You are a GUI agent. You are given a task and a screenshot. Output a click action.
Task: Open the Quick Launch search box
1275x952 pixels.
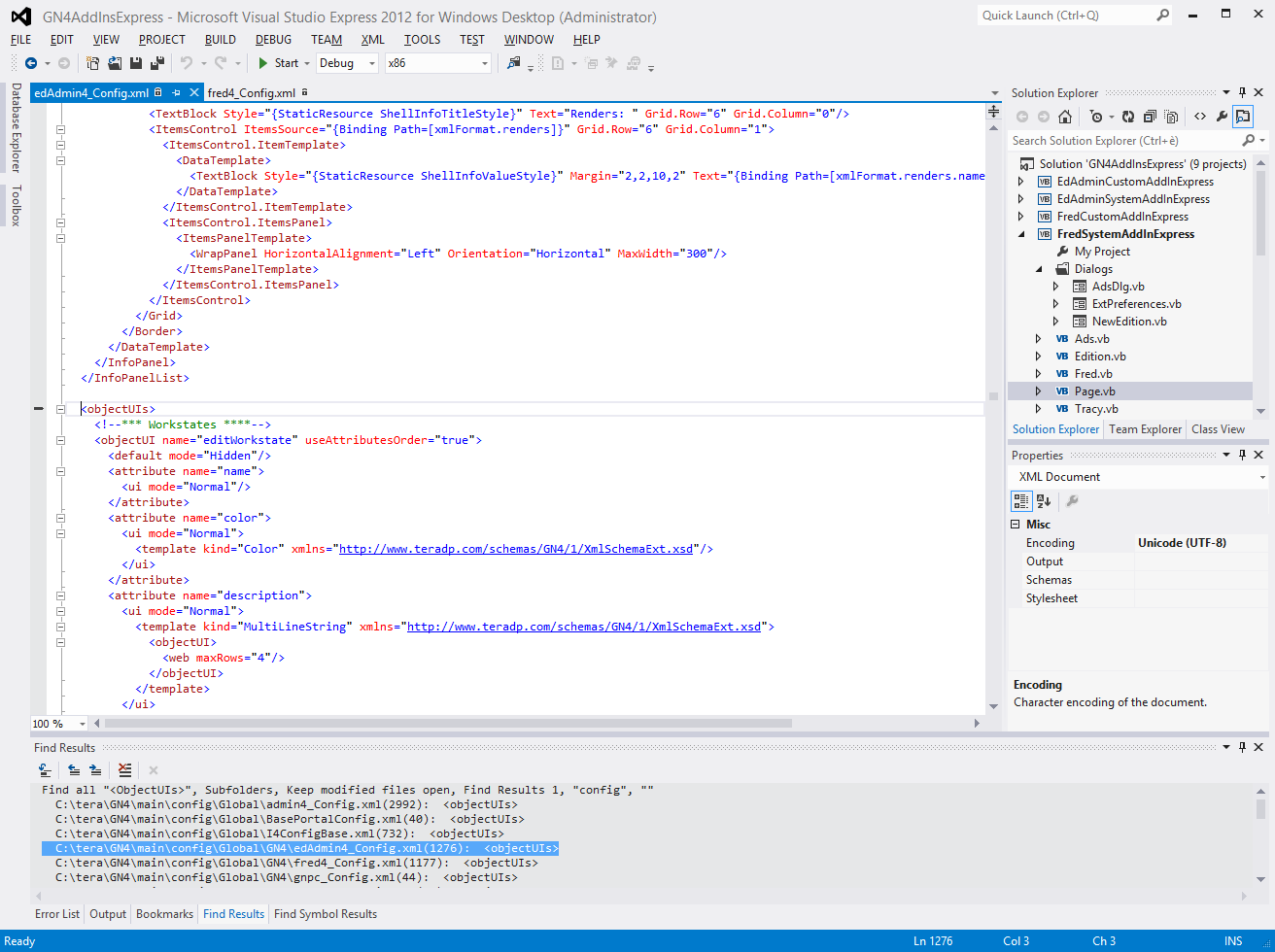[x=1075, y=15]
